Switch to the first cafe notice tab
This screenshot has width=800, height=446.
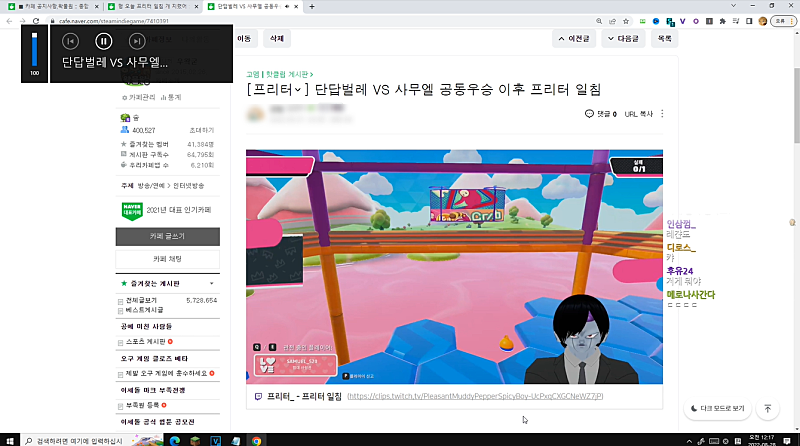[x=53, y=7]
